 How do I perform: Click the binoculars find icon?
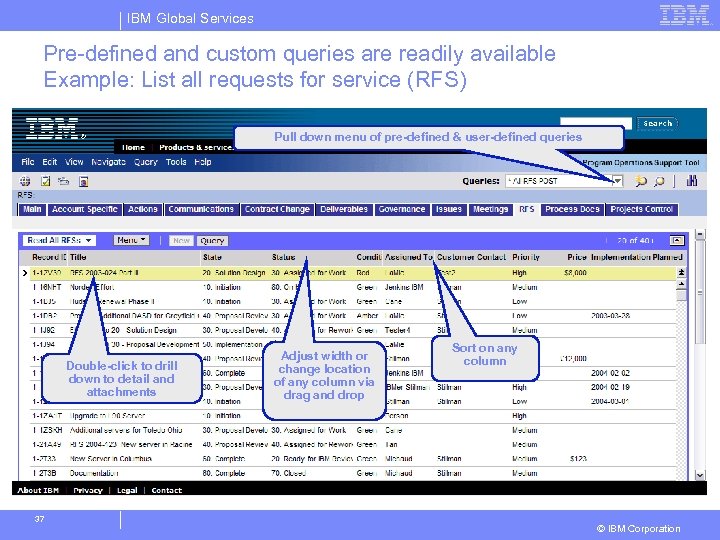[692, 181]
